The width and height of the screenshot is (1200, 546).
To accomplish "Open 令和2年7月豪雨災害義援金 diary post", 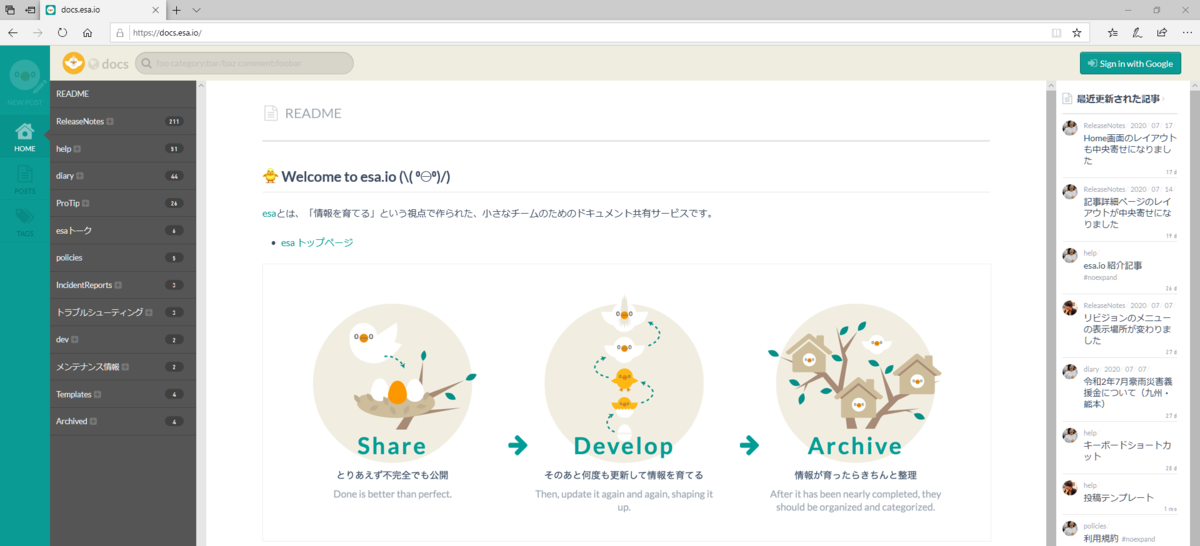I will coord(1128,392).
